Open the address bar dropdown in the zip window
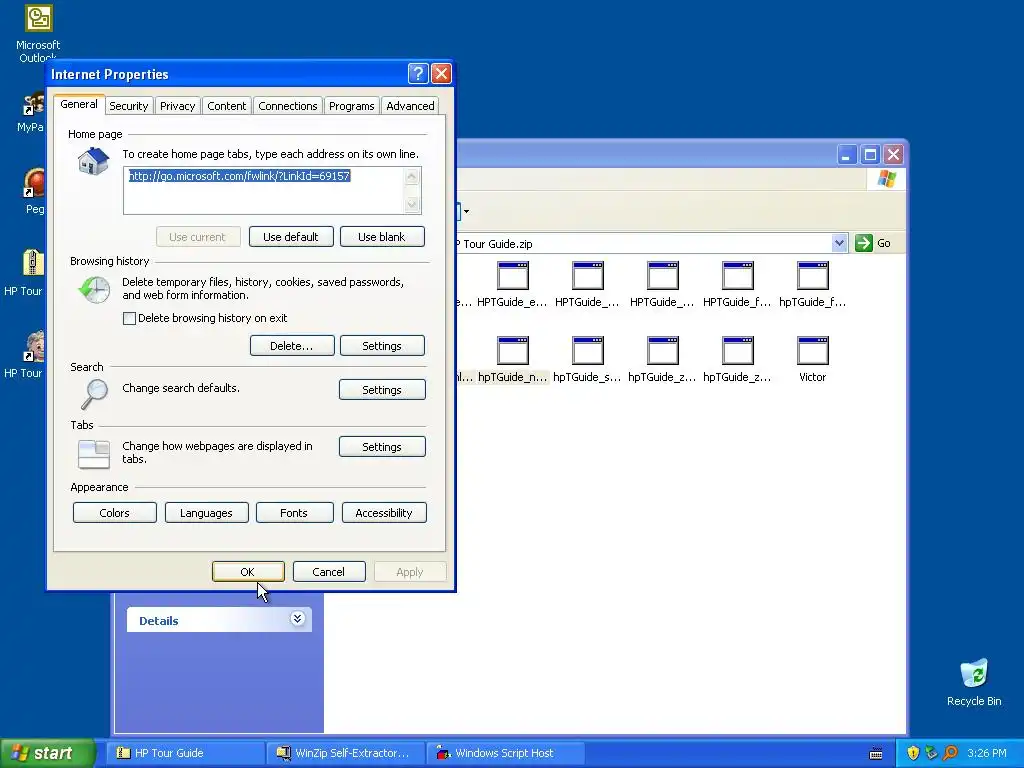 pos(840,243)
